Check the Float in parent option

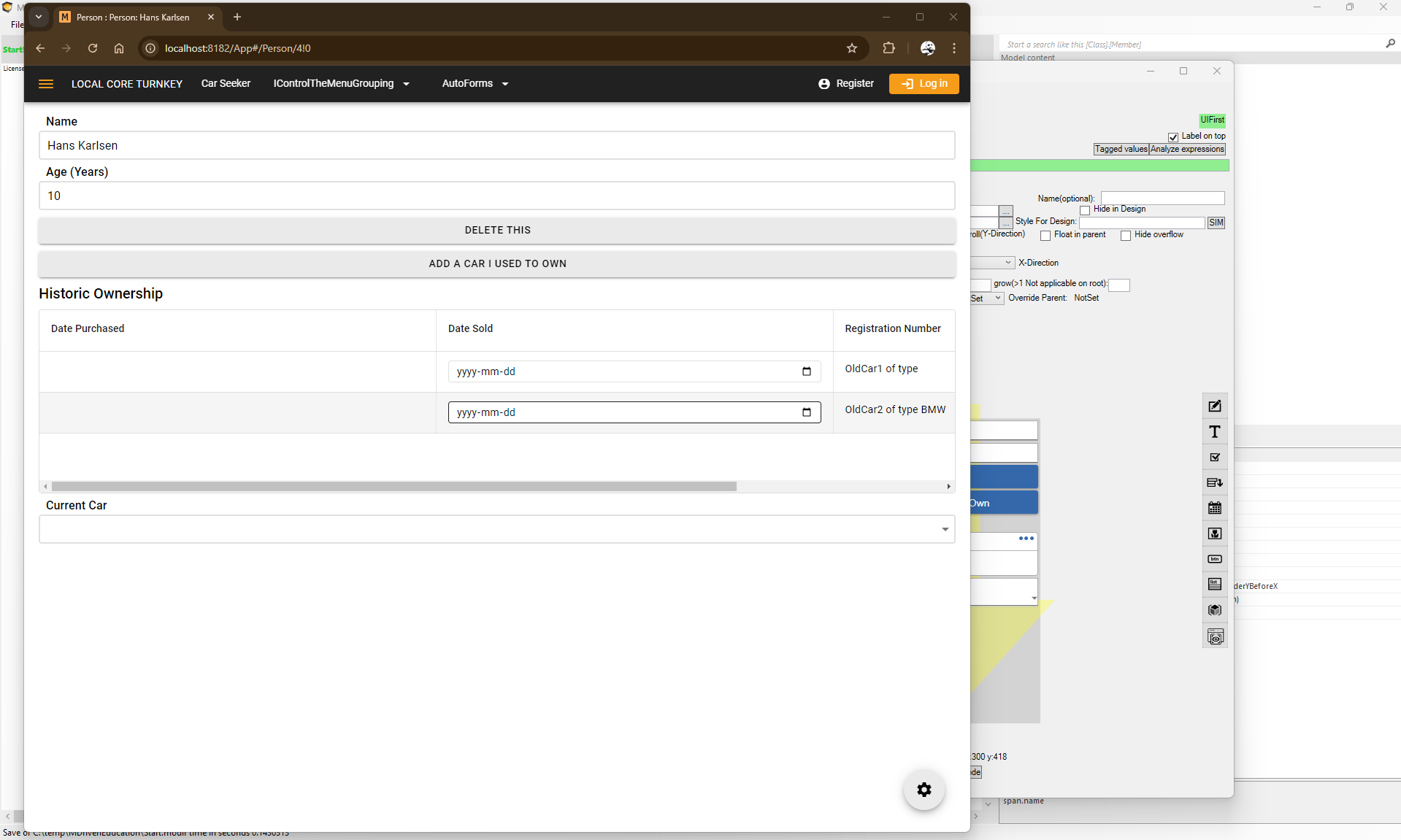(1045, 236)
